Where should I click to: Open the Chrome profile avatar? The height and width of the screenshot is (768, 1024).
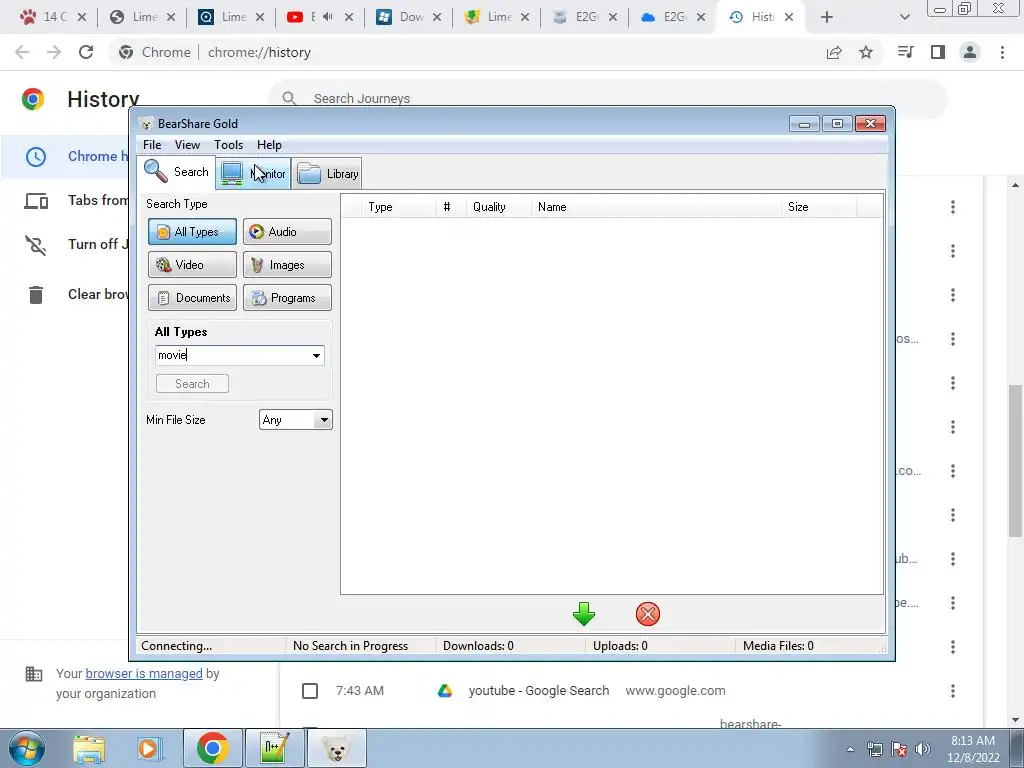point(970,52)
